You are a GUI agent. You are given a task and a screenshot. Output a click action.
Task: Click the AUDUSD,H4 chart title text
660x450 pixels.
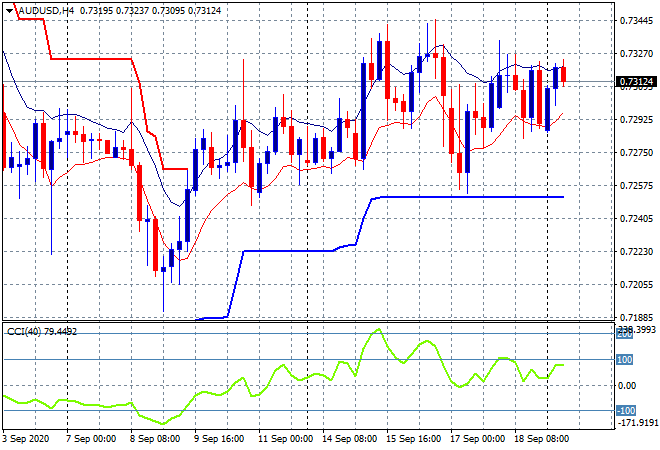click(x=46, y=11)
